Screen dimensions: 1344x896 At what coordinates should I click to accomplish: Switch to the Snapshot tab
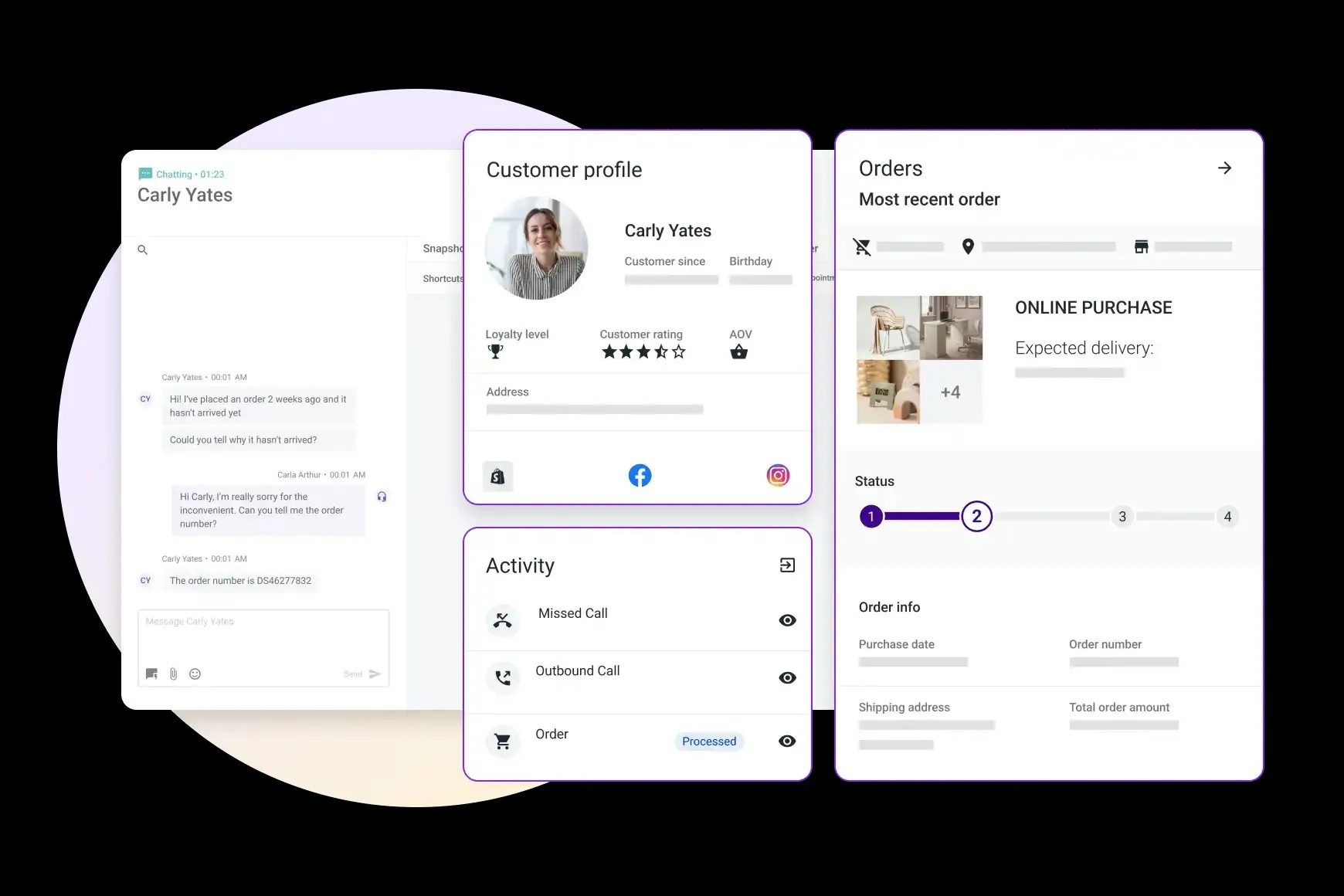click(443, 249)
